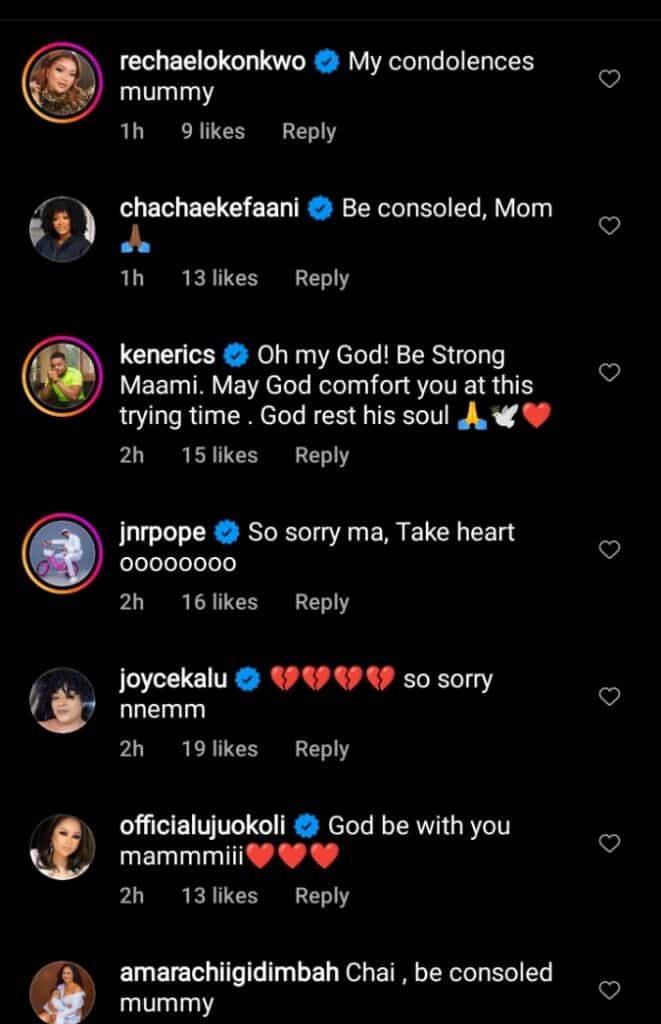Heart the jnrpope comment
This screenshot has width=661, height=1024.
tap(609, 549)
